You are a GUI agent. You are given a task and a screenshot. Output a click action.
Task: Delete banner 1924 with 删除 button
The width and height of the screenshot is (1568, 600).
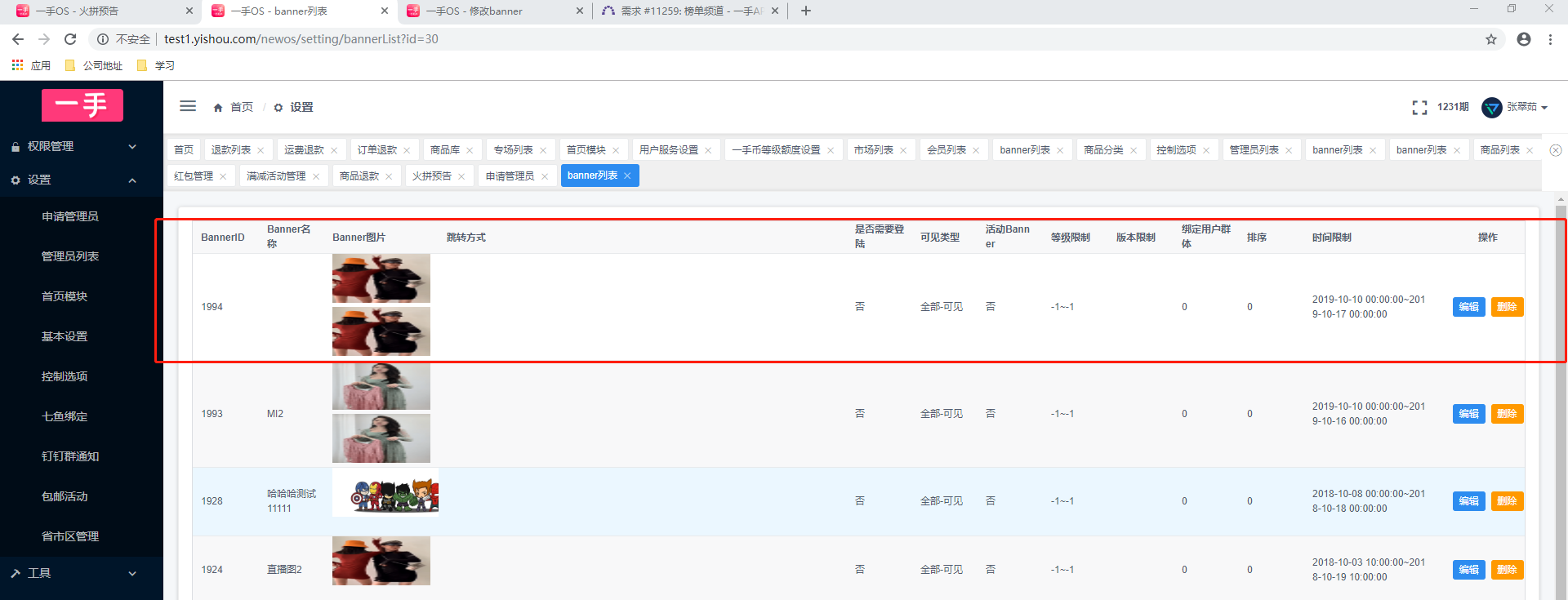point(1507,570)
